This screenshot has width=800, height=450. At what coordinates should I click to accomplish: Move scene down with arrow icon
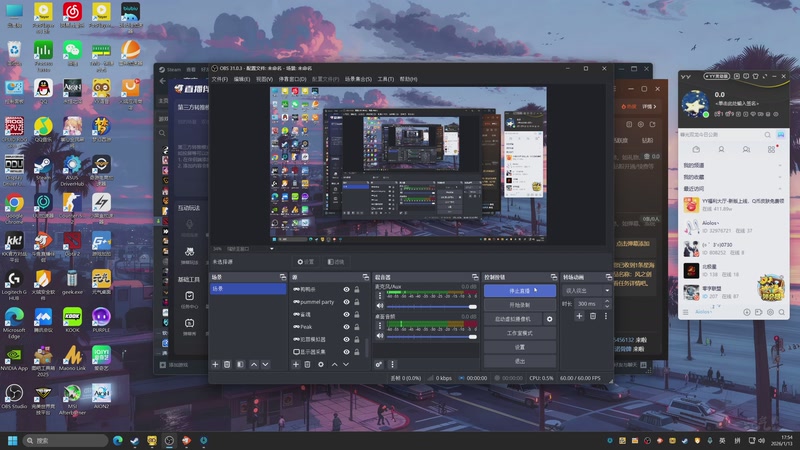[x=265, y=364]
